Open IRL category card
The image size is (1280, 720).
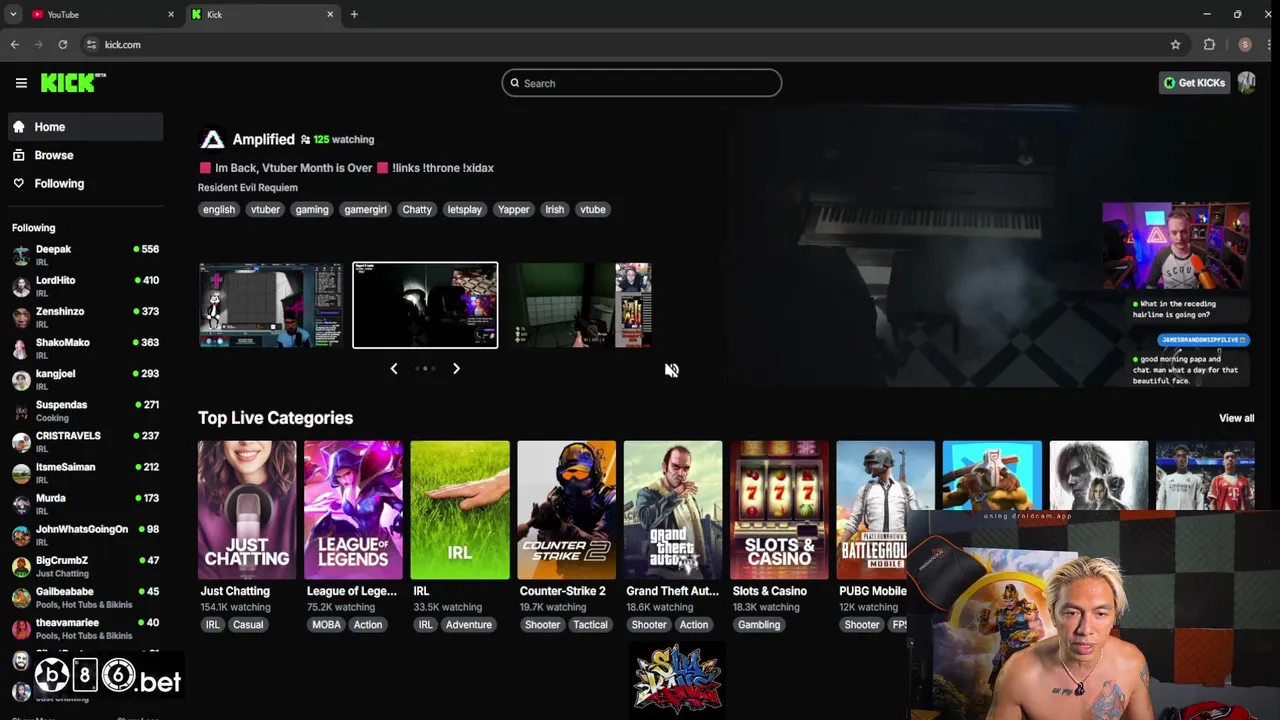460,510
